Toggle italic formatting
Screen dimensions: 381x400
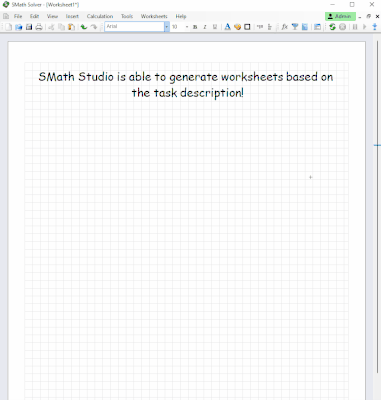tap(205, 27)
